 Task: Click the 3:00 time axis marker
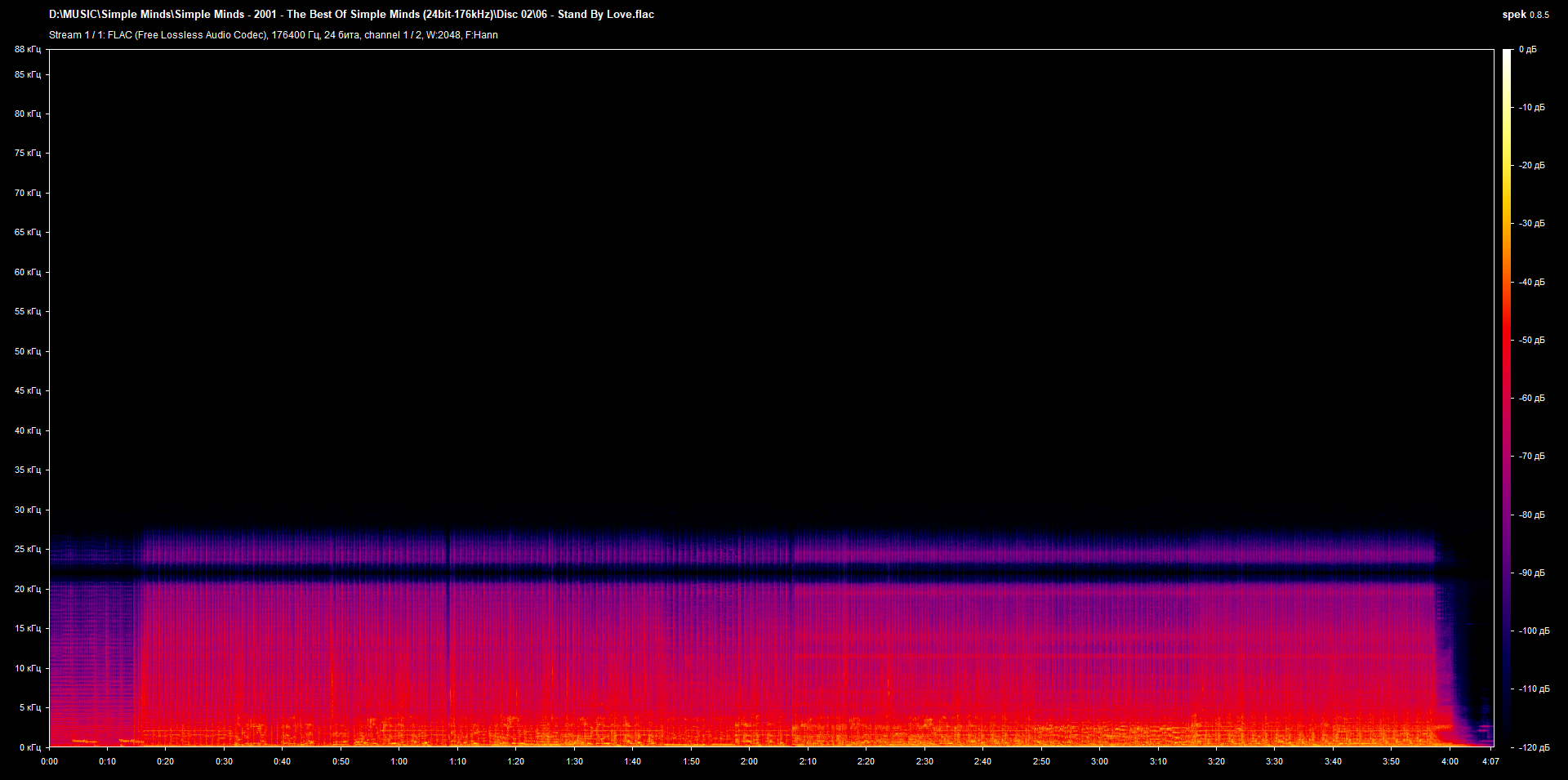[1099, 761]
